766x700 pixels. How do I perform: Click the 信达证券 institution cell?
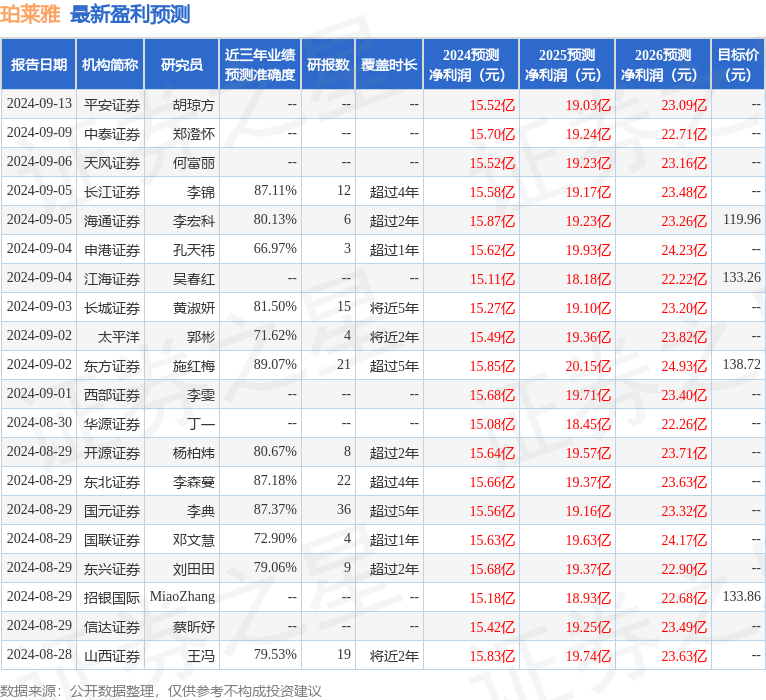coord(112,627)
